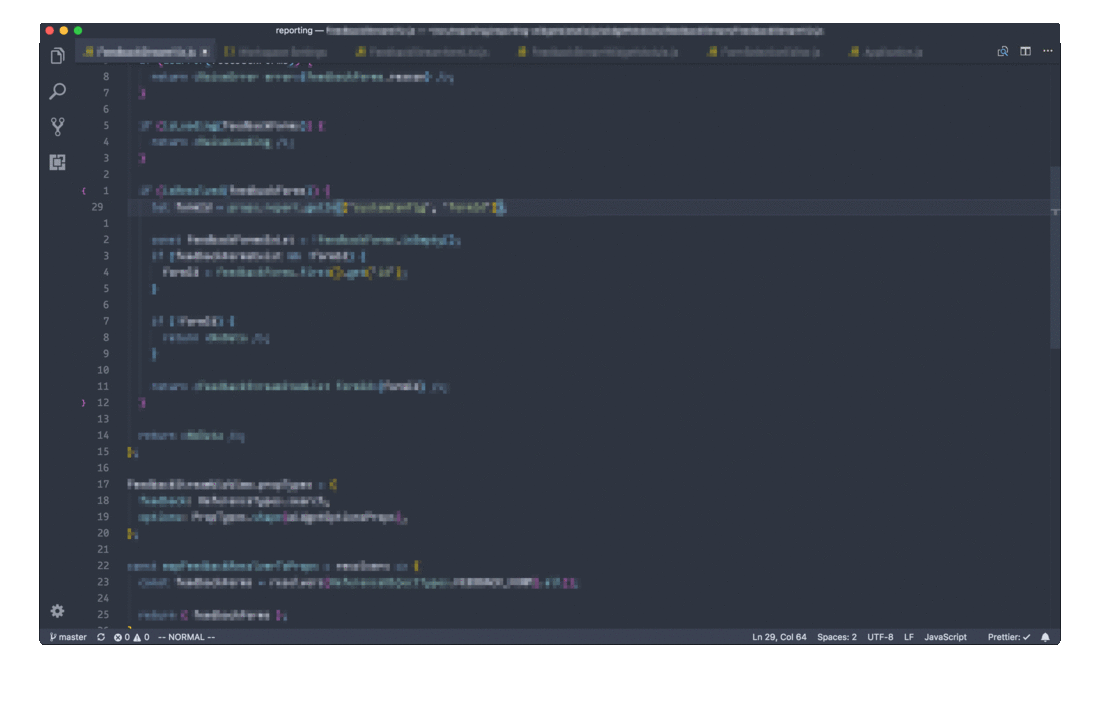The image size is (1100, 701).
Task: Open the Explorer sidebar icon
Action: 57,57
